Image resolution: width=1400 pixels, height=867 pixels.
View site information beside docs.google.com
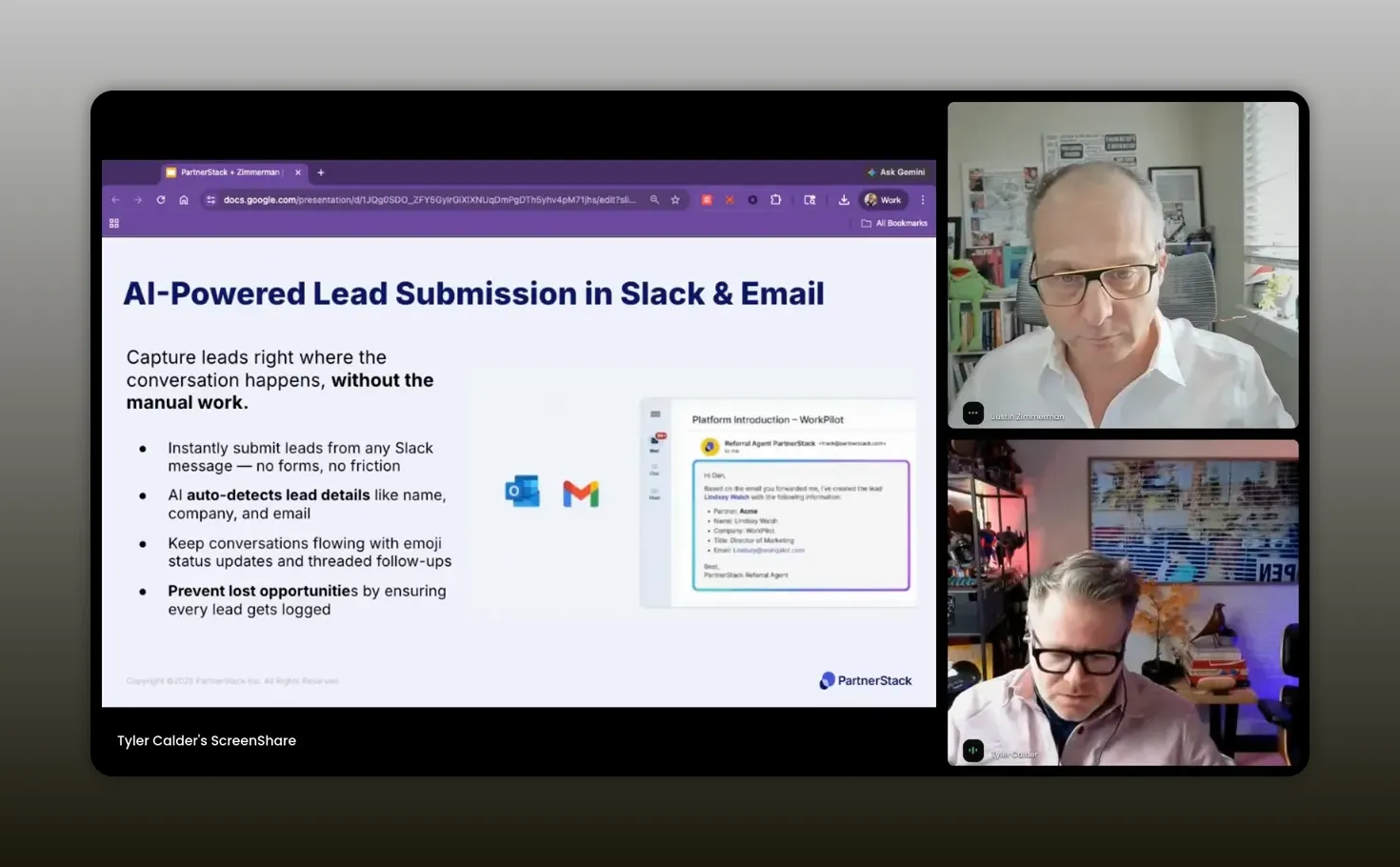pos(210,200)
